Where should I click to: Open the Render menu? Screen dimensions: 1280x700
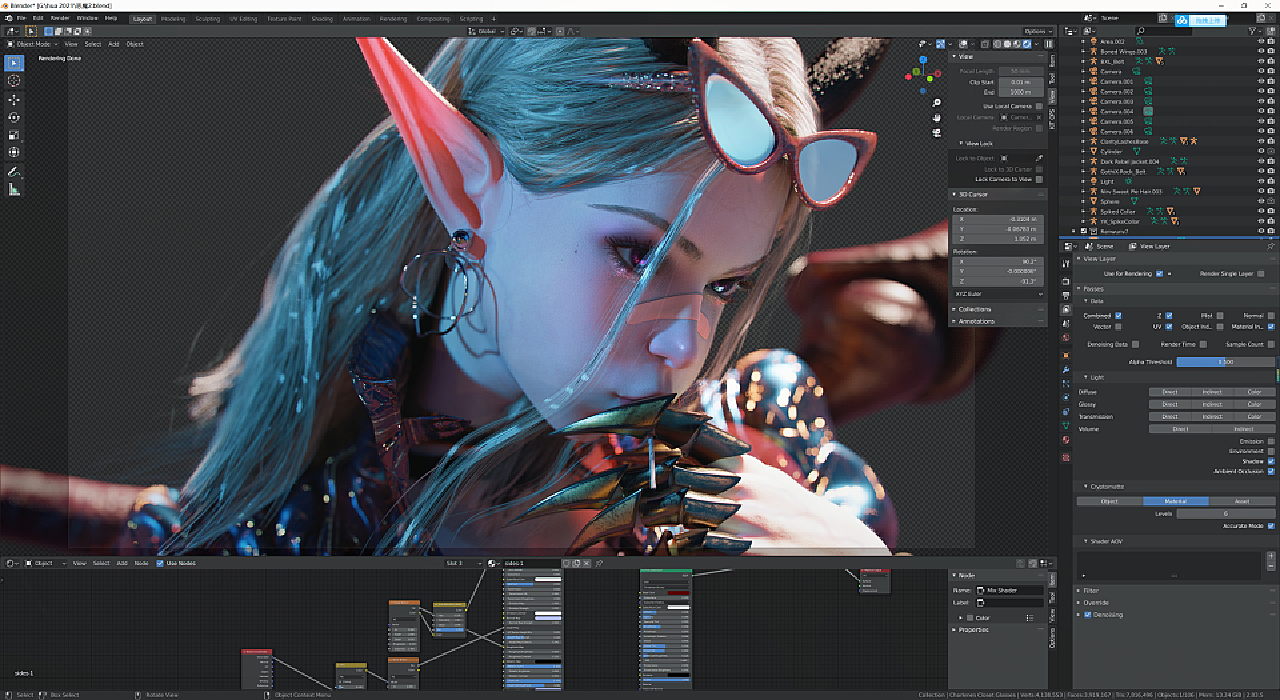tap(60, 18)
